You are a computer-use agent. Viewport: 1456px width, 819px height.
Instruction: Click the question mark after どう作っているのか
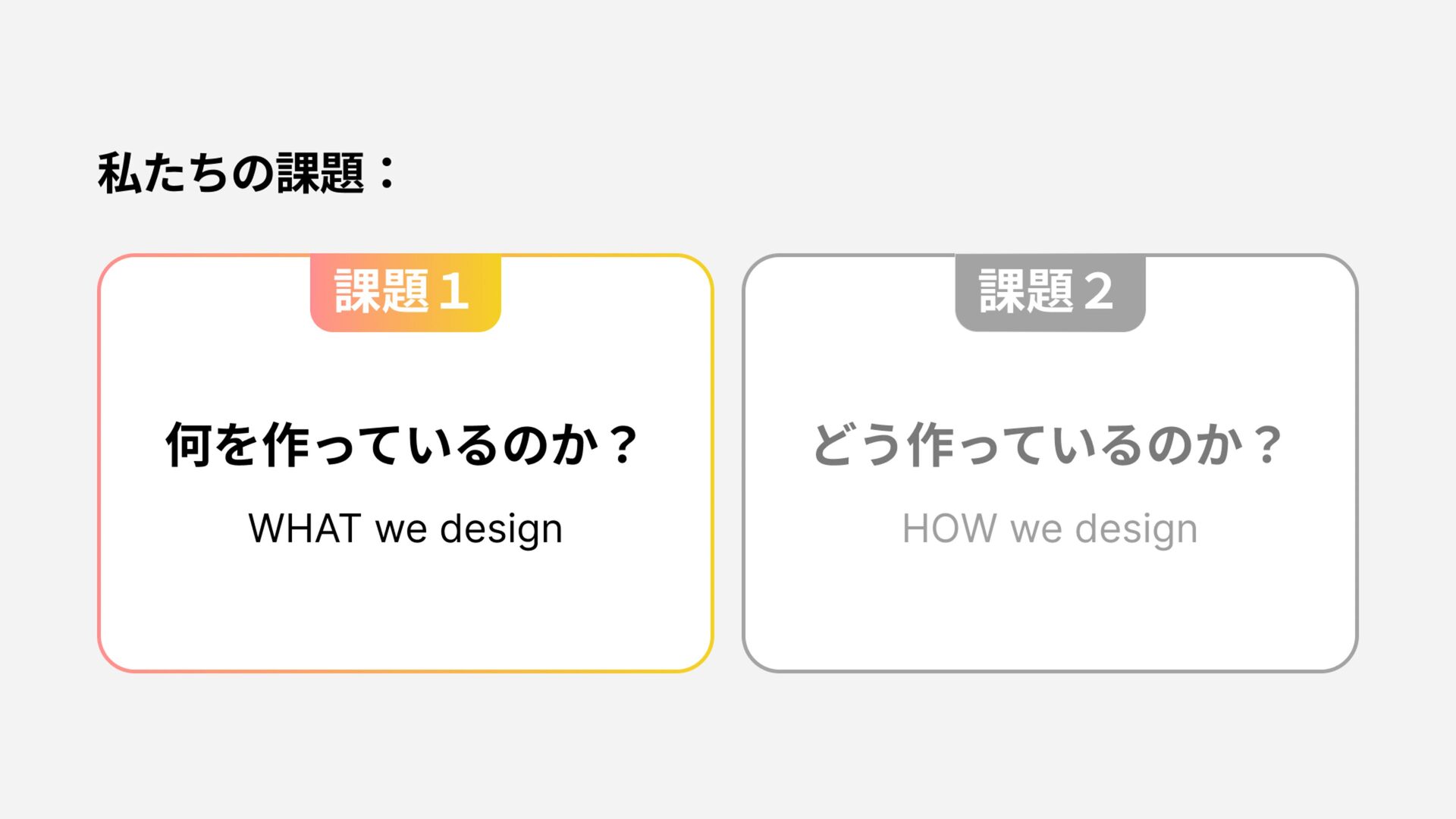(x=1267, y=445)
